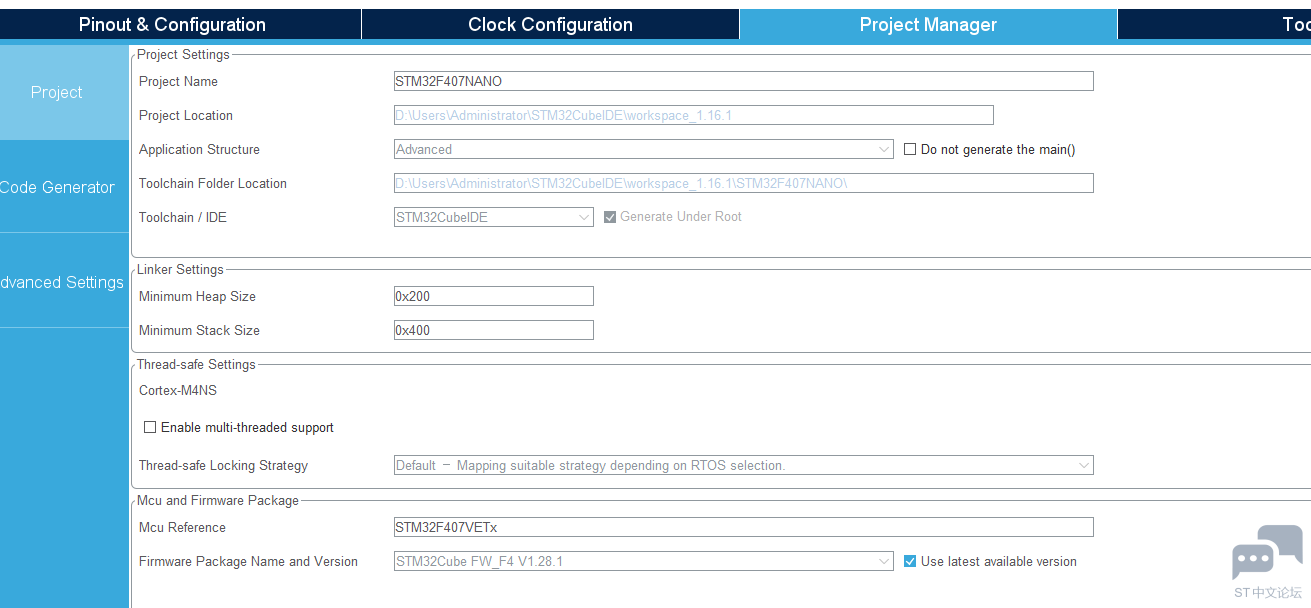Open the Clock Configuration tab
This screenshot has height=608, width=1311.
pos(550,25)
